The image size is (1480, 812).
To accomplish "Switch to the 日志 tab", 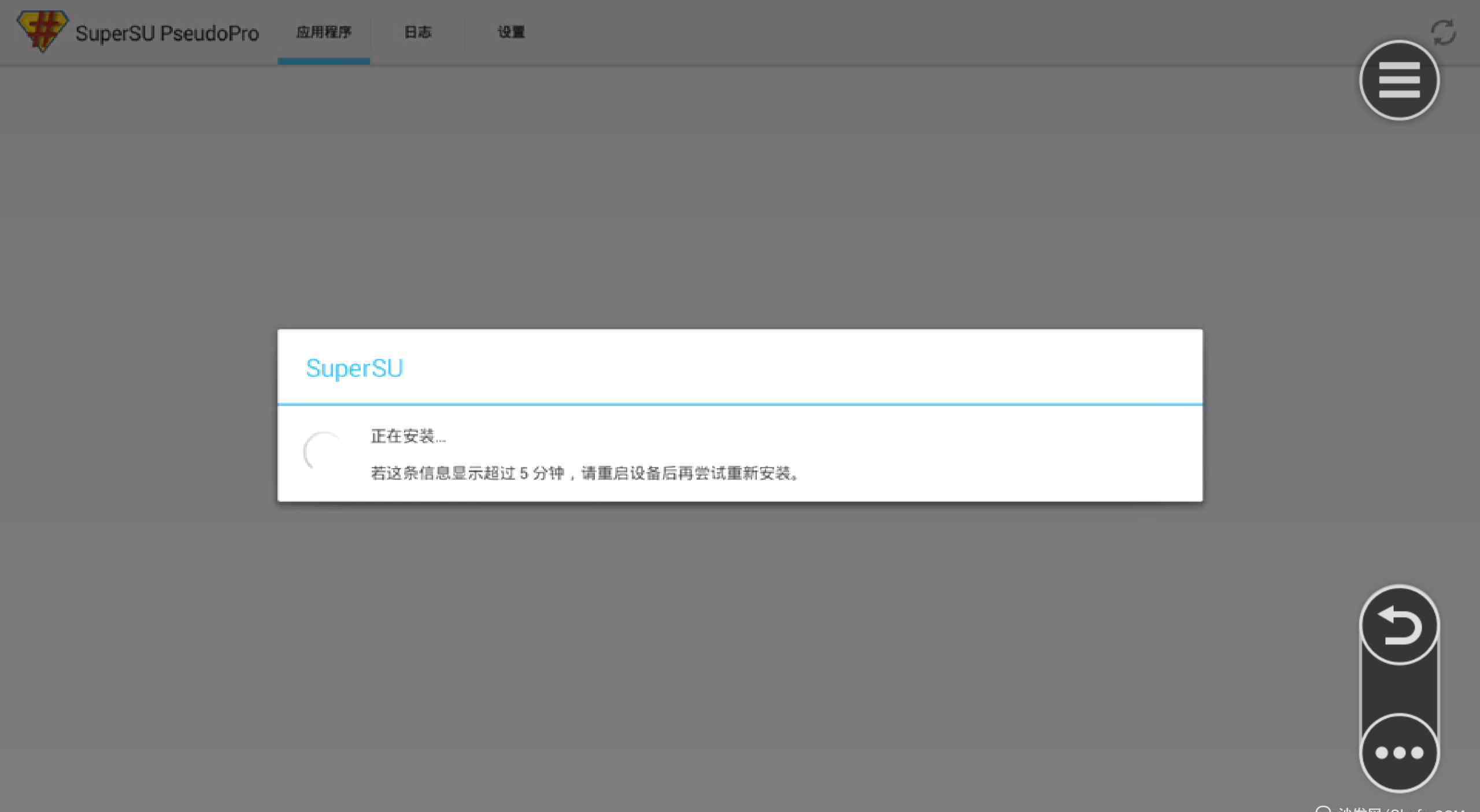I will pos(417,32).
